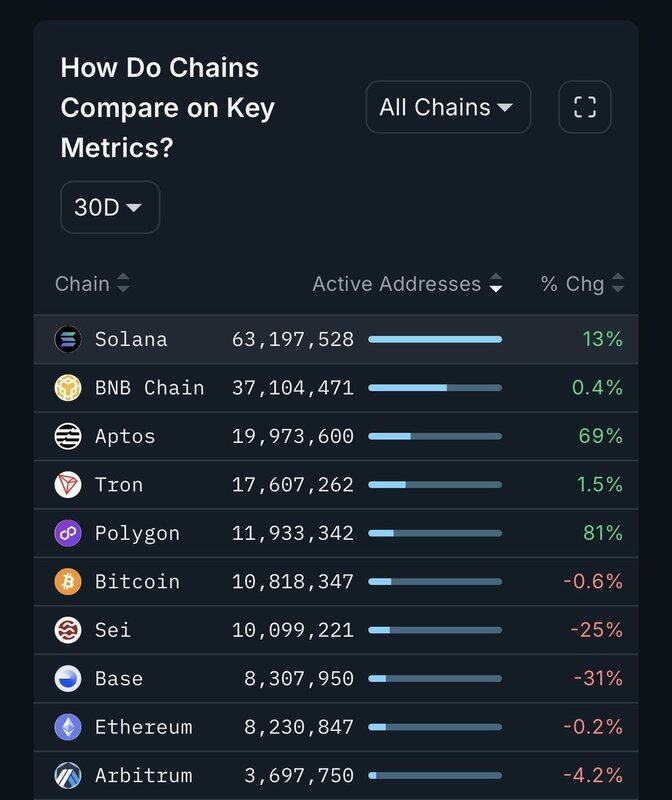Image resolution: width=672 pixels, height=800 pixels.
Task: Sort by Active Addresses column
Action: click(407, 284)
